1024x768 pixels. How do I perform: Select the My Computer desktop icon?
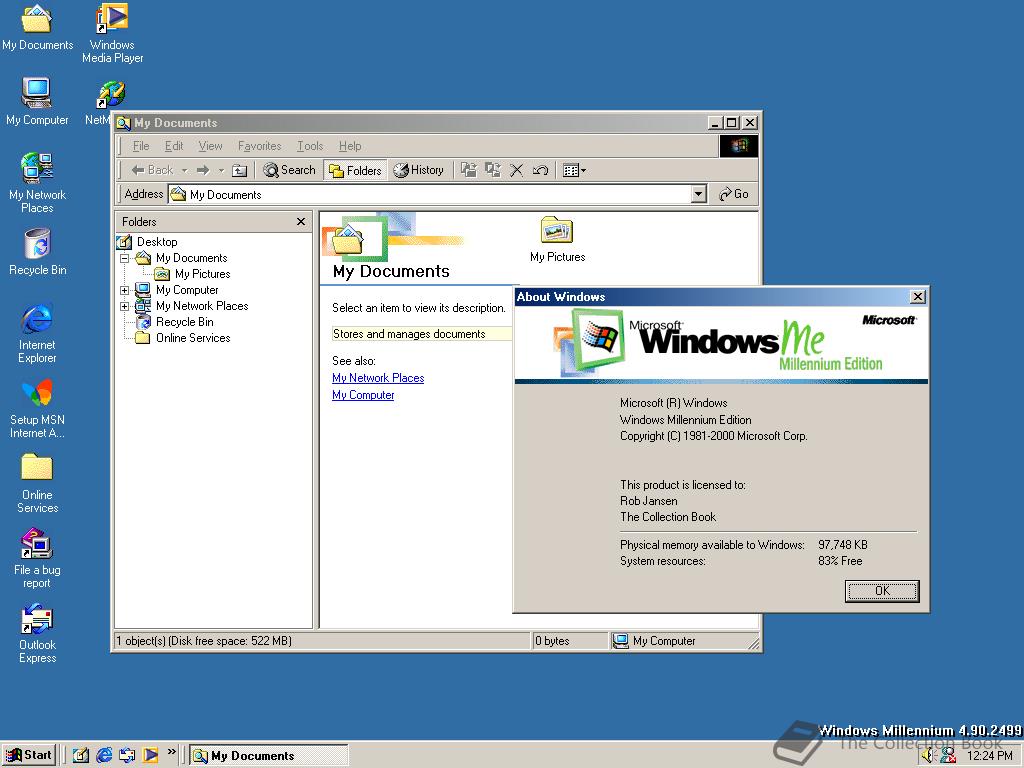tap(37, 101)
